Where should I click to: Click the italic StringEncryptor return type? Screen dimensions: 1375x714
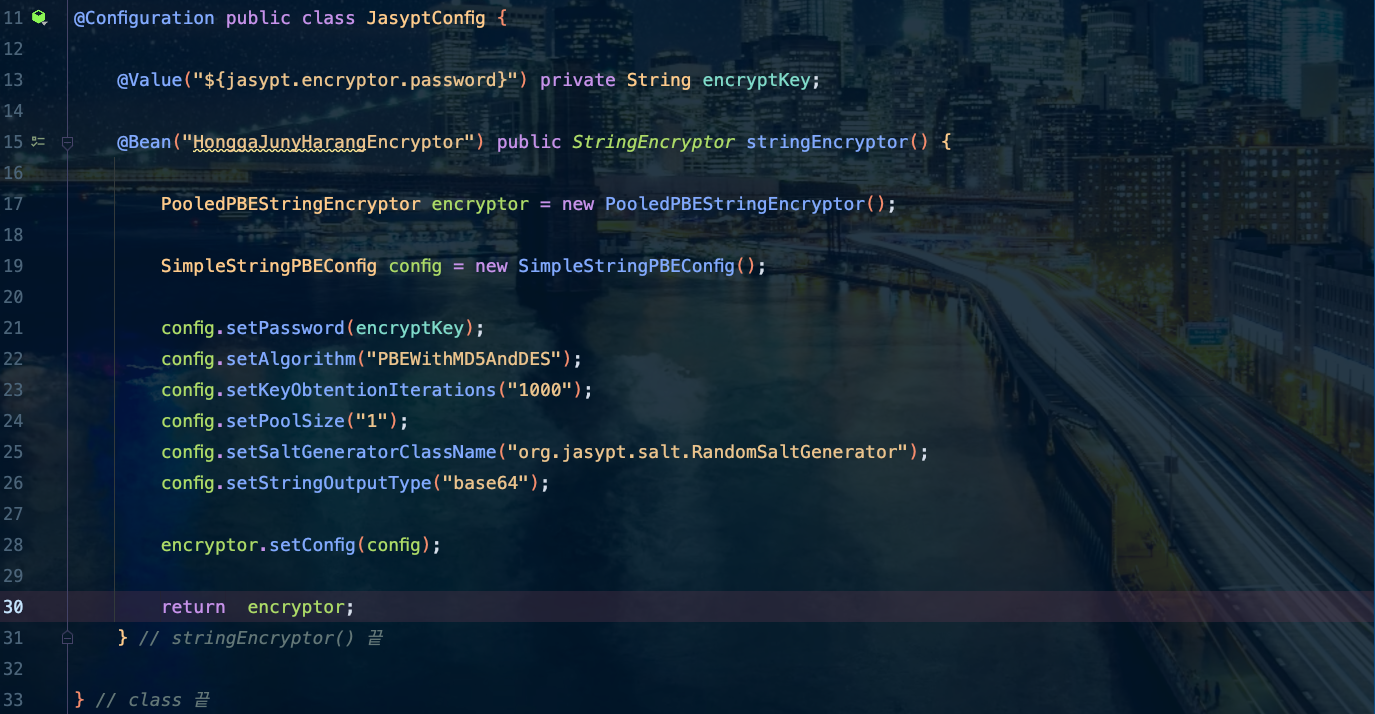tap(653, 142)
